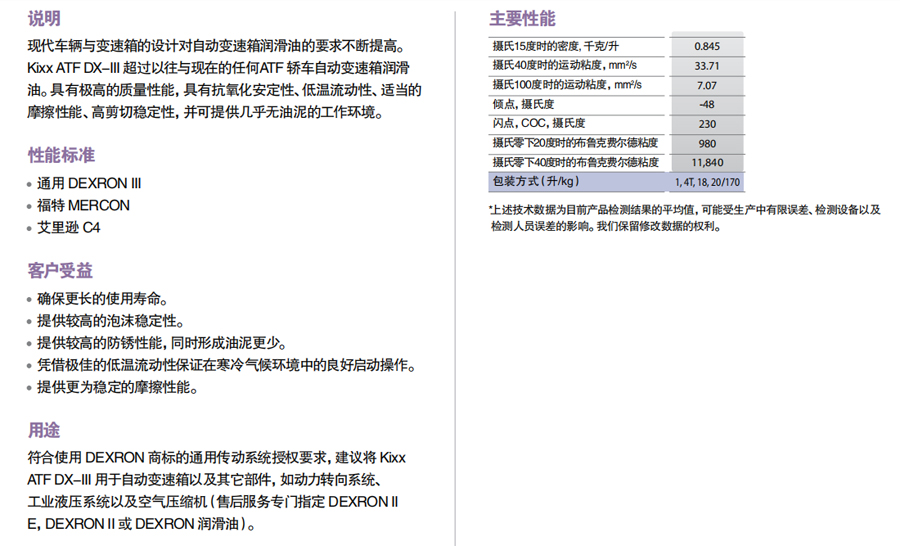This screenshot has width=900, height=546.
Task: Click the 用途 section heading
Action: pyautogui.click(x=44, y=430)
